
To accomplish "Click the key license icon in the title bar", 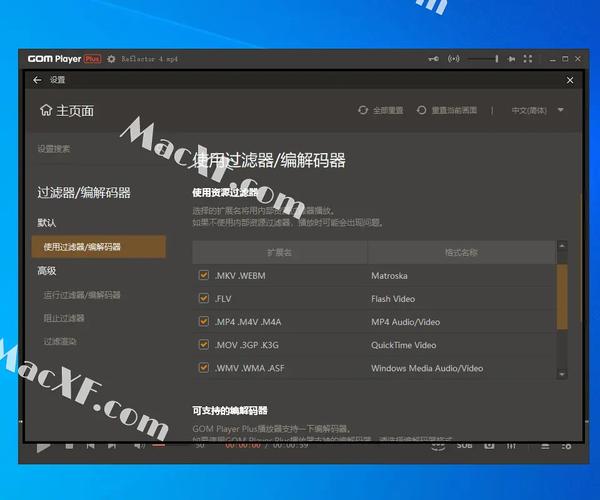I will click(x=434, y=59).
